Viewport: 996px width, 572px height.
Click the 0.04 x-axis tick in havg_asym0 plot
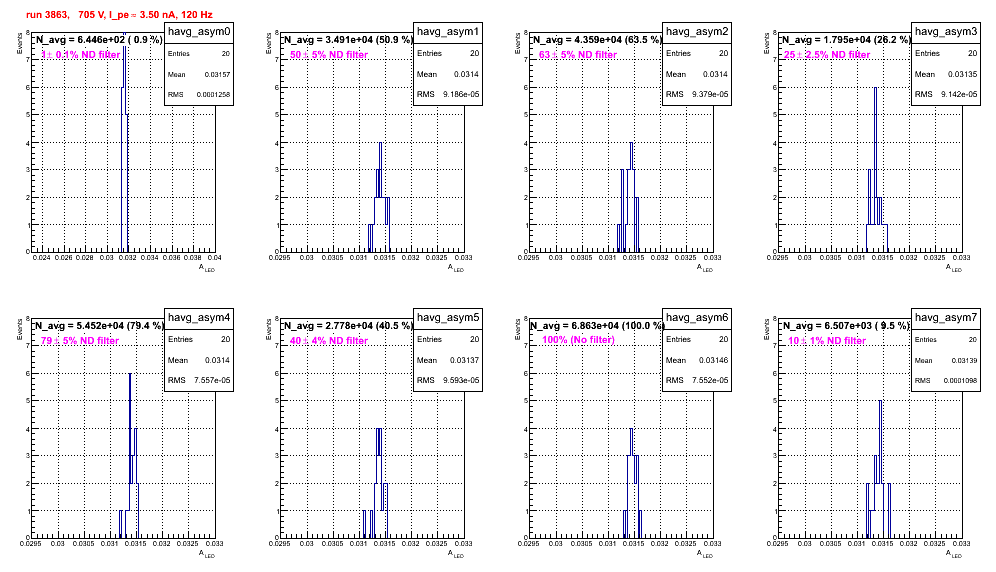tap(214, 257)
